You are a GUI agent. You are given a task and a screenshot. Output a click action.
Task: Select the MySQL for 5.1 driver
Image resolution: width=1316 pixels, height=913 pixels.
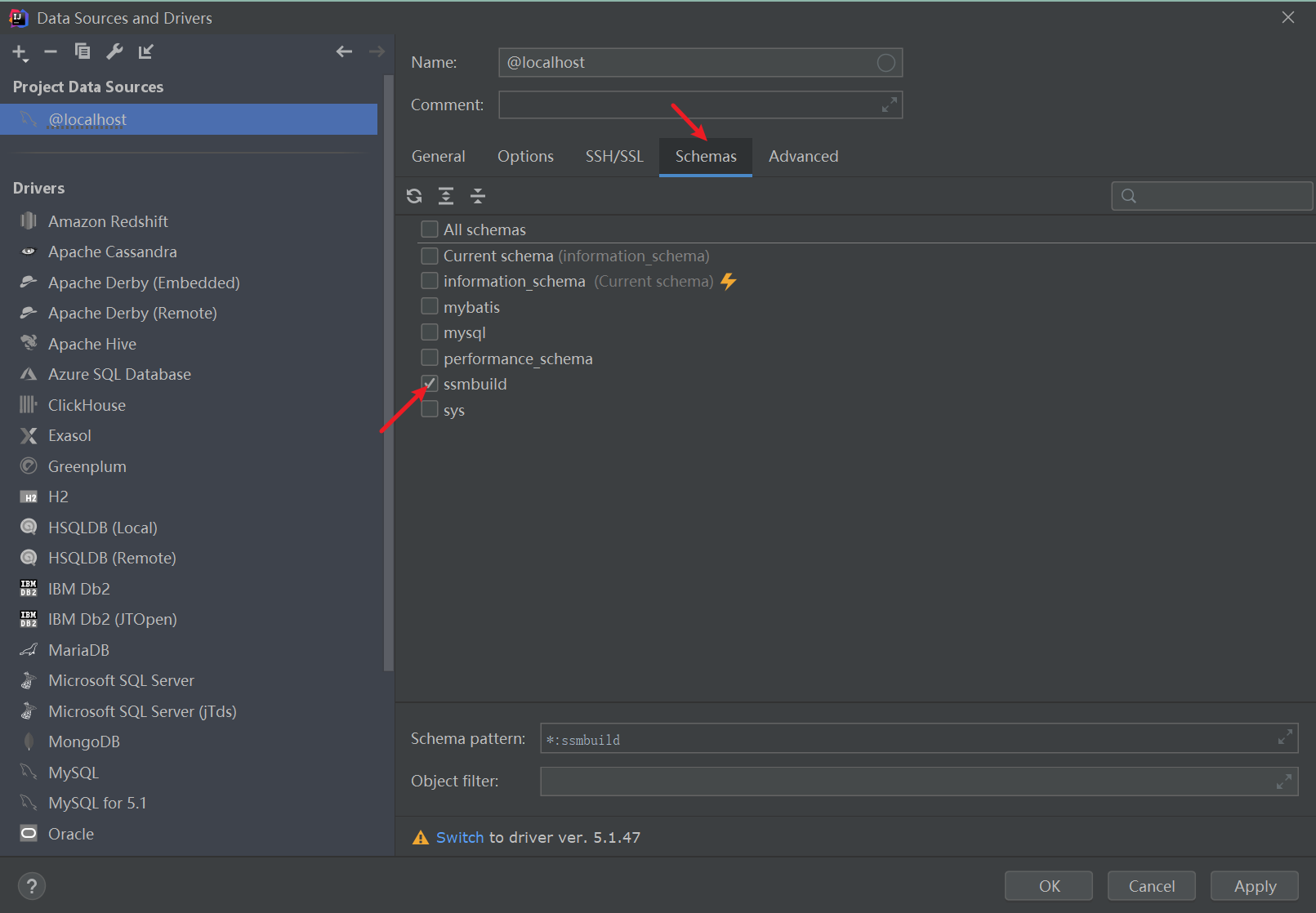pyautogui.click(x=189, y=804)
